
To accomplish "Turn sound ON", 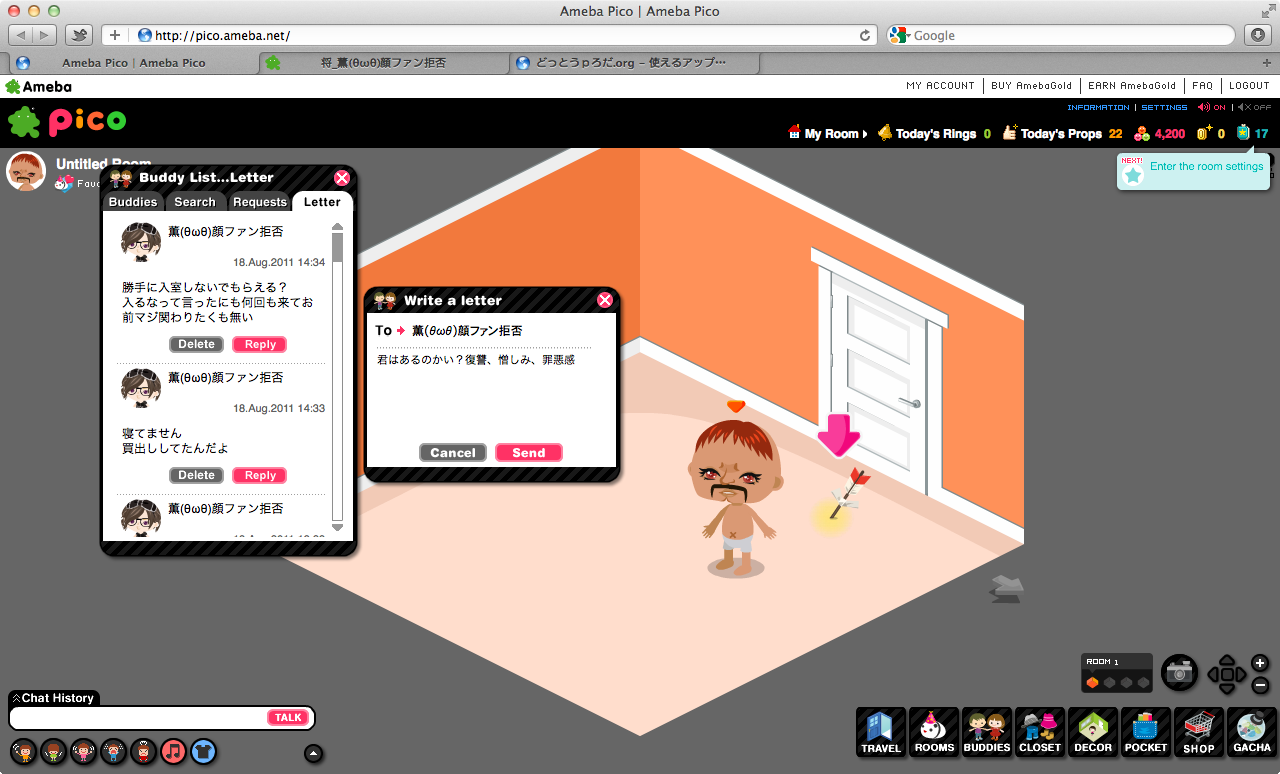I will point(1211,107).
